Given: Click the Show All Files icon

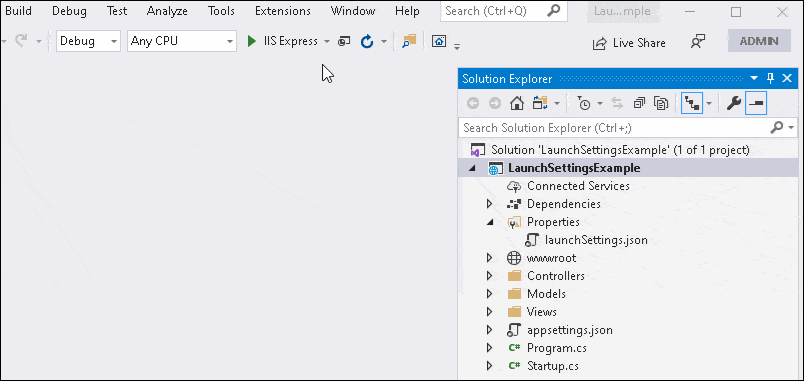Looking at the screenshot, I should pos(661,104).
